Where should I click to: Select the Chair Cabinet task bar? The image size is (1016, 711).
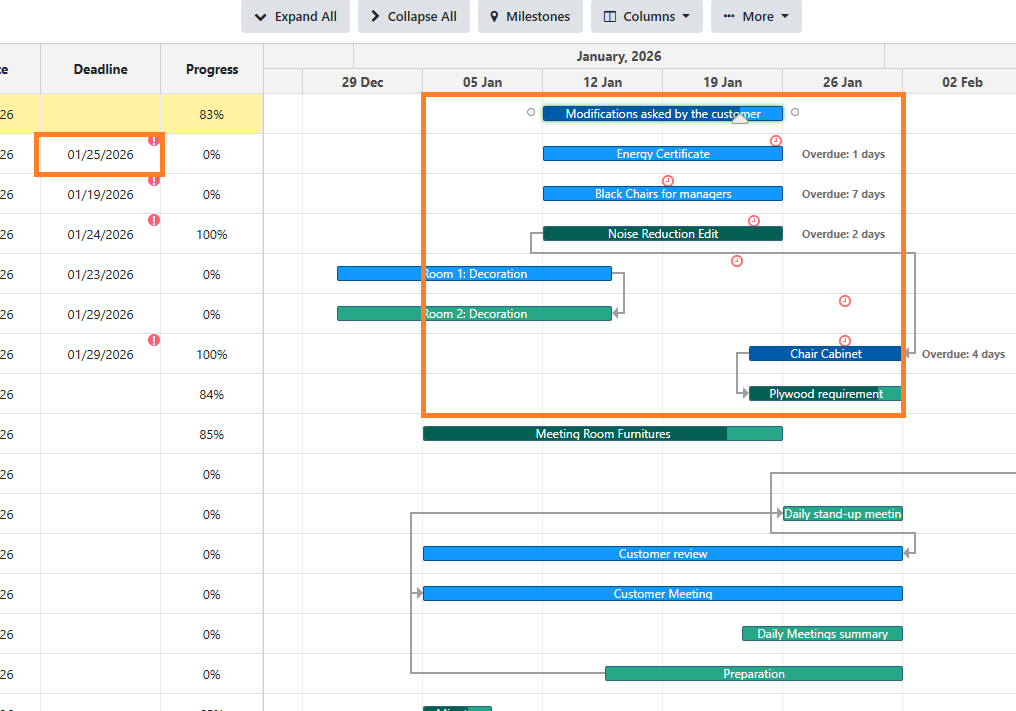pyautogui.click(x=825, y=354)
